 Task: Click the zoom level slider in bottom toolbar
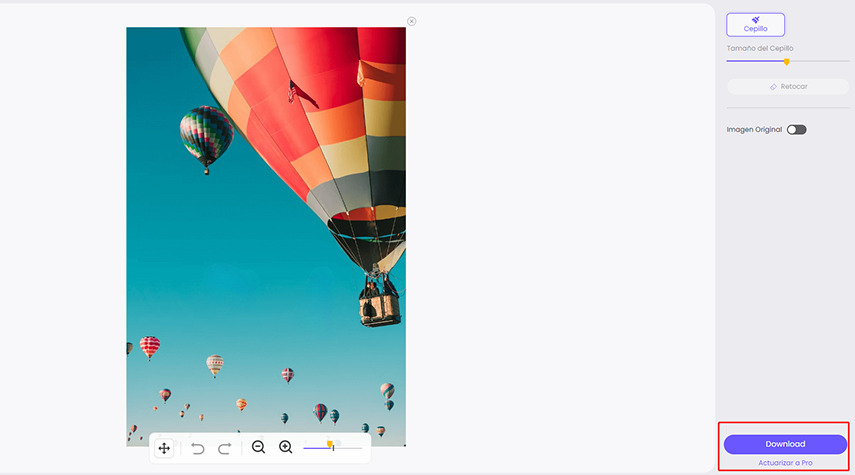pyautogui.click(x=333, y=448)
